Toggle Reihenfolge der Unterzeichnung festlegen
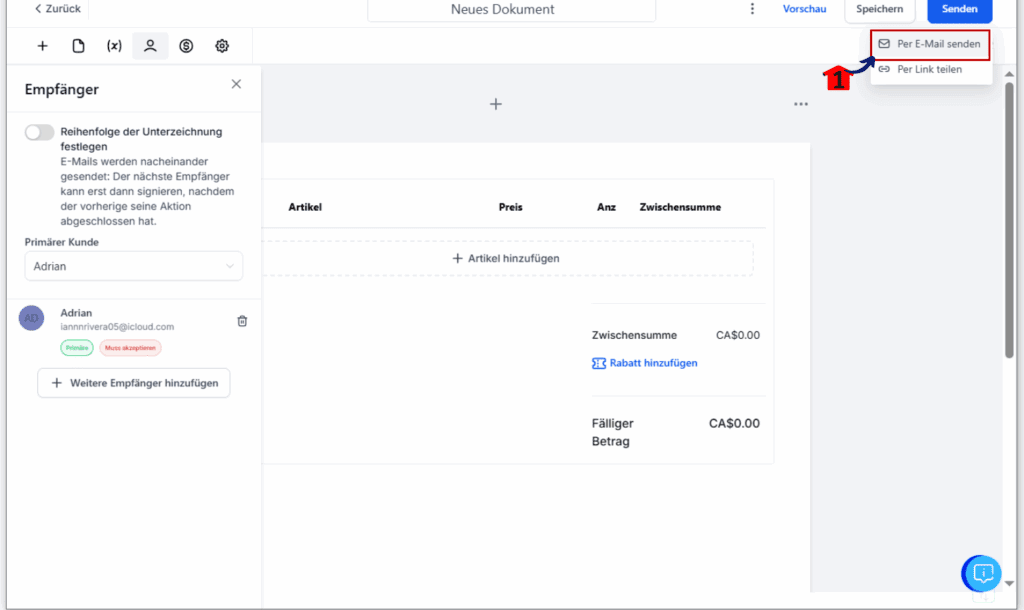Viewport: 1024px width, 610px height. (x=39, y=133)
